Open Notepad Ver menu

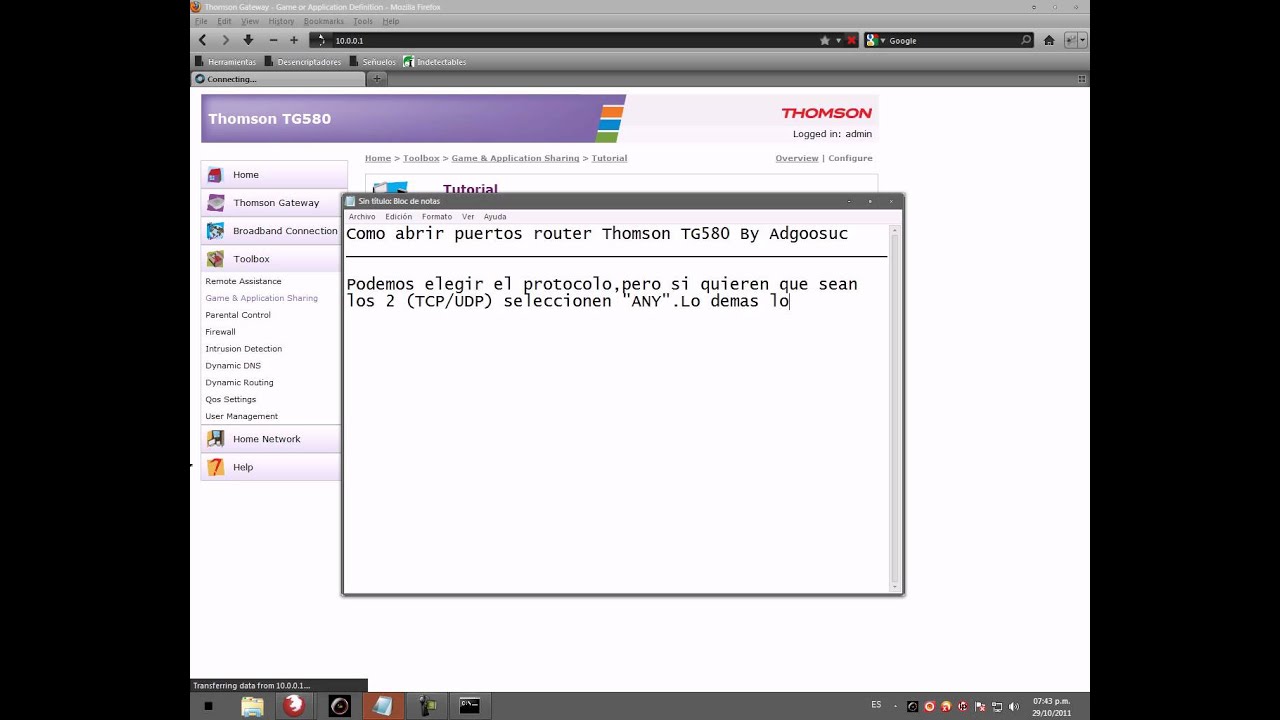468,216
